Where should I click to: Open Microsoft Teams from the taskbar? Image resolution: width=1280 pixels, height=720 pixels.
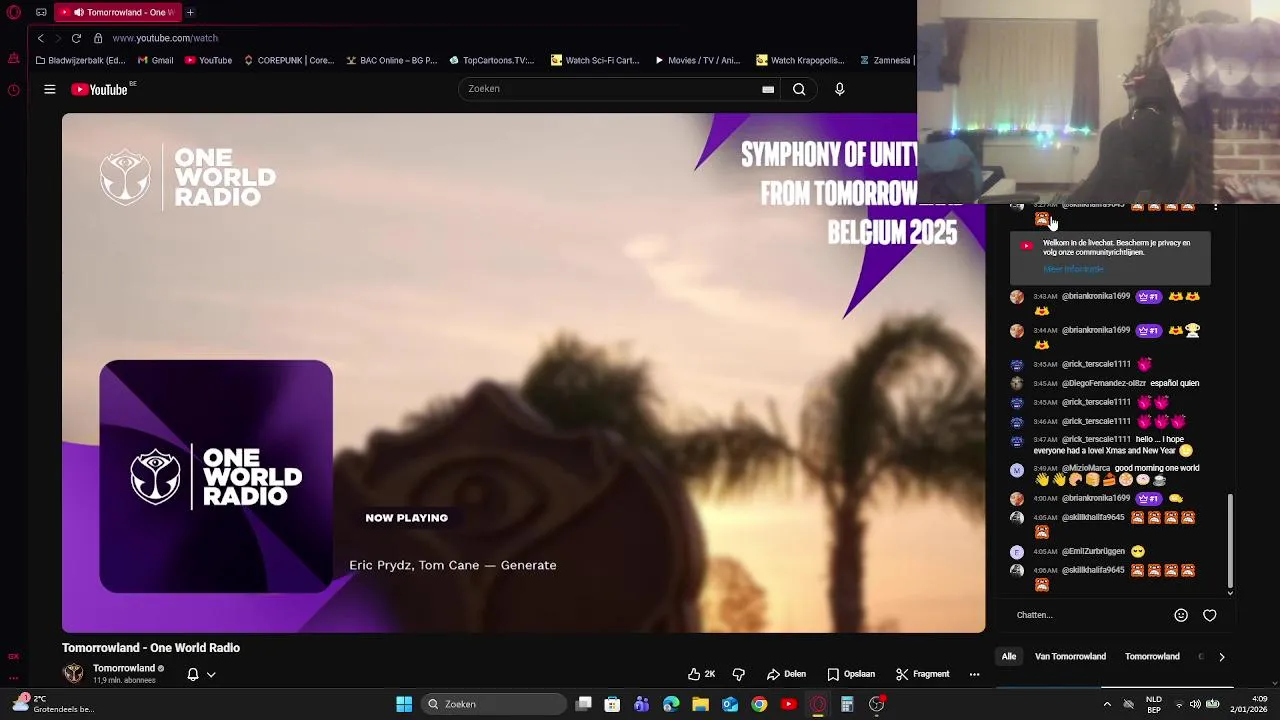click(x=642, y=704)
